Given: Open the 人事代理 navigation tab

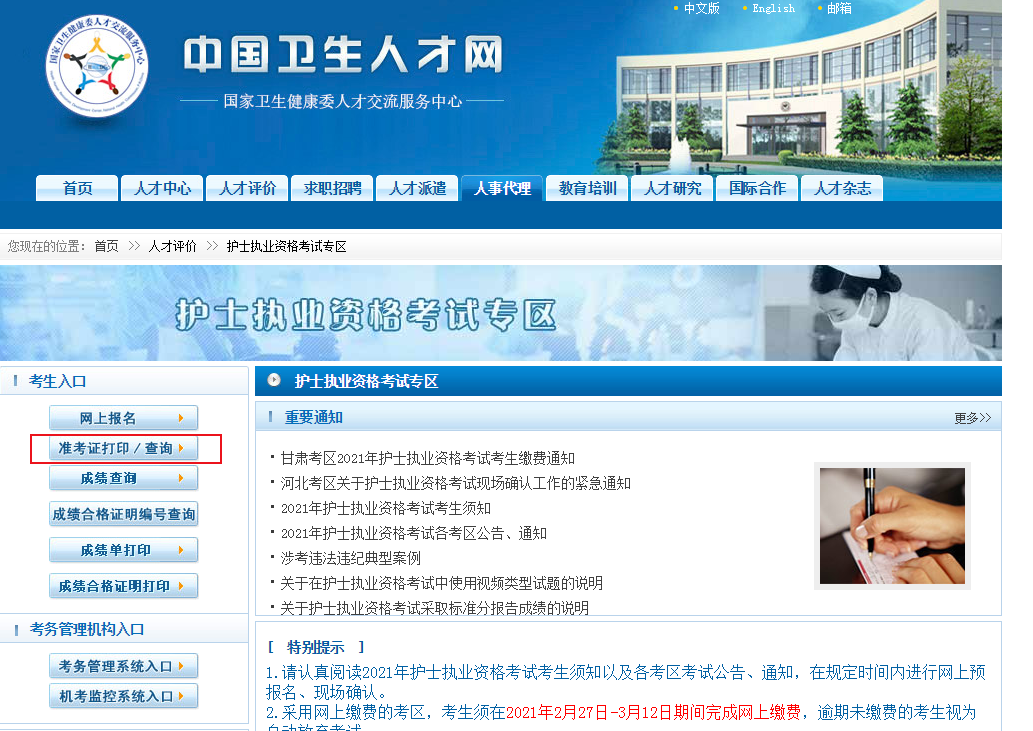Looking at the screenshot, I should 502,188.
